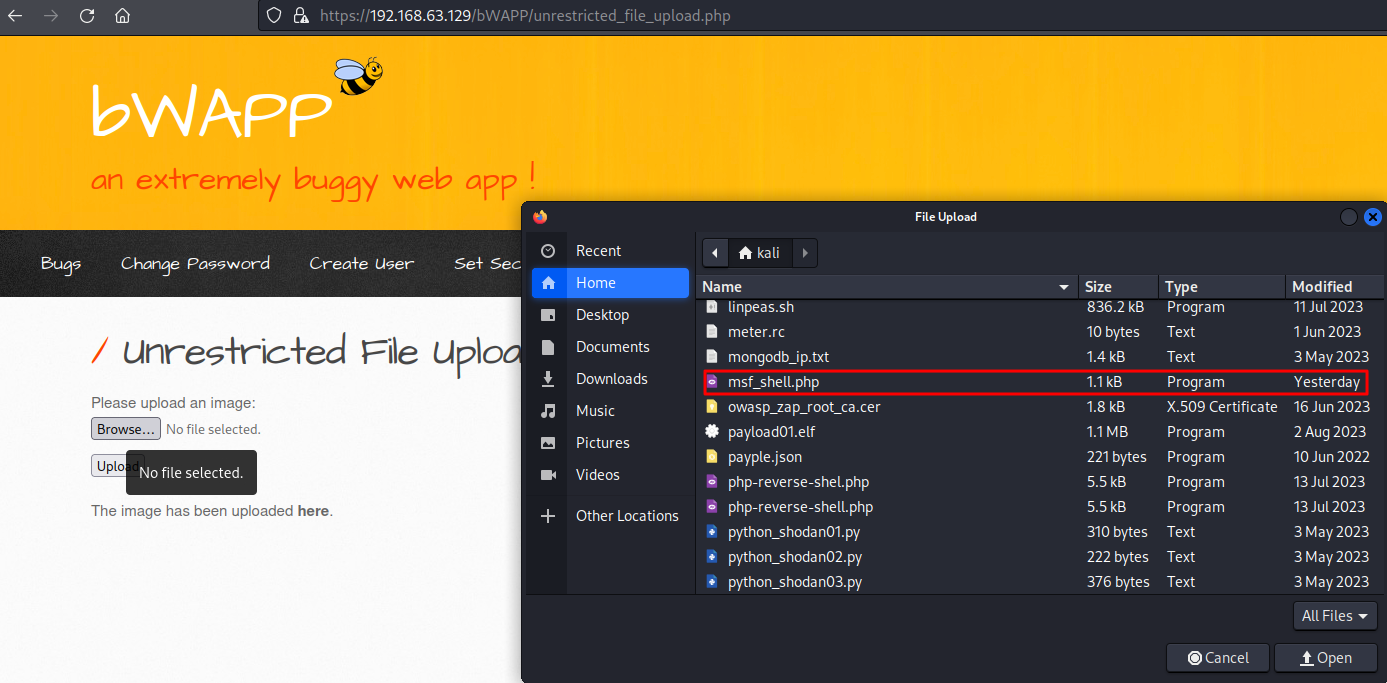Click the Documents icon in sidebar
The image size is (1387, 683).
pyautogui.click(x=548, y=347)
